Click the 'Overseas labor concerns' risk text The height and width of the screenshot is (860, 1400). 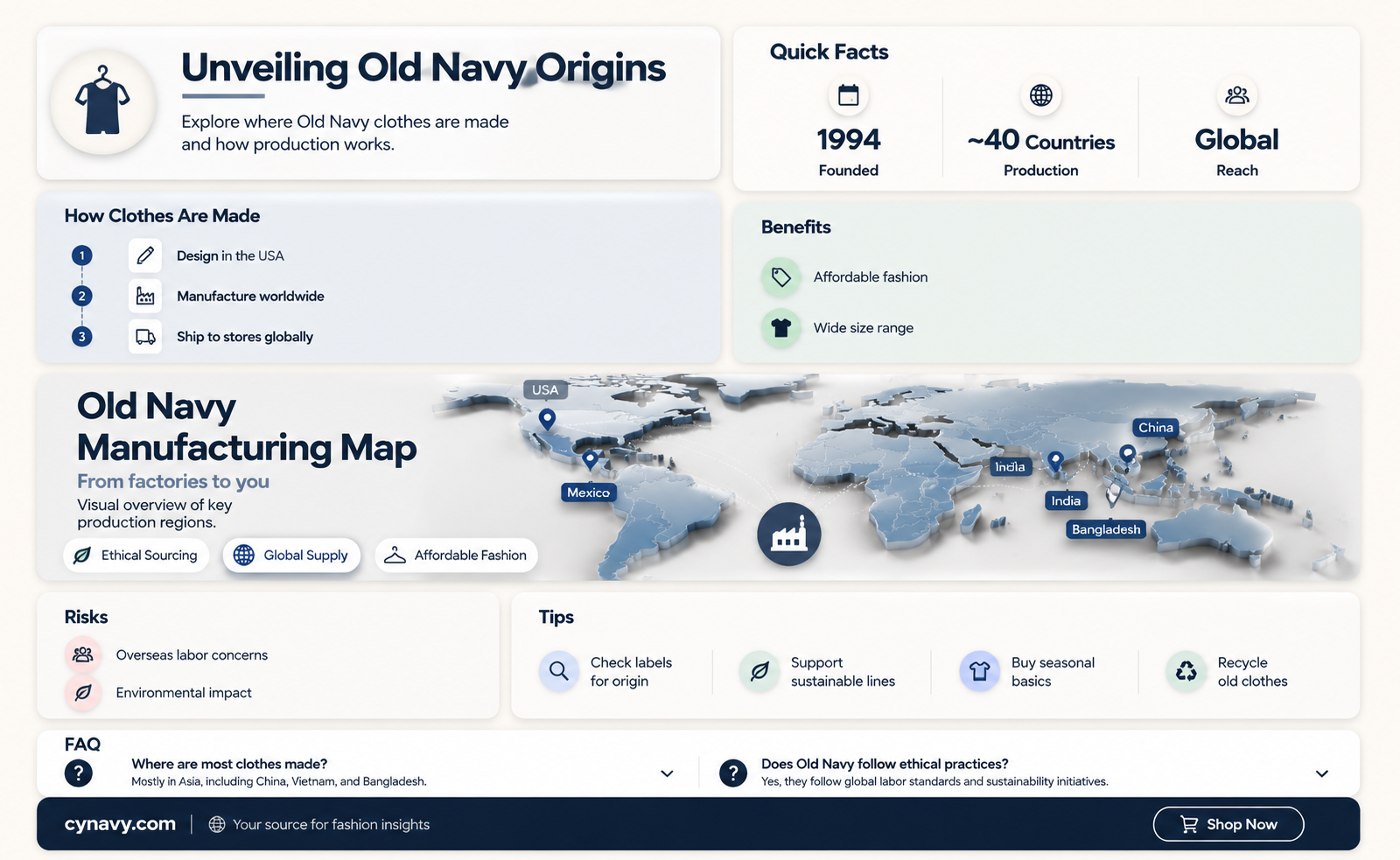coord(192,655)
